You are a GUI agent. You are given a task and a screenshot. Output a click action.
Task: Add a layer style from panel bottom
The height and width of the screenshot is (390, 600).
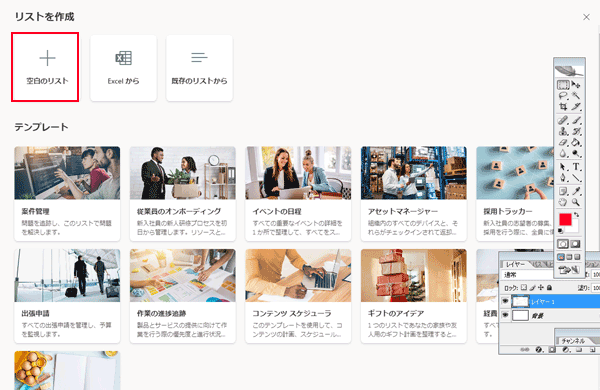[x=539, y=349]
